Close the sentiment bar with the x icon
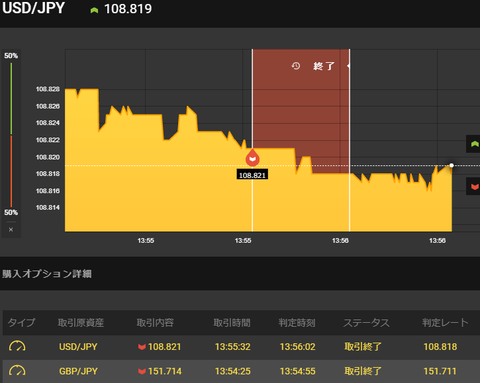 tap(11, 229)
